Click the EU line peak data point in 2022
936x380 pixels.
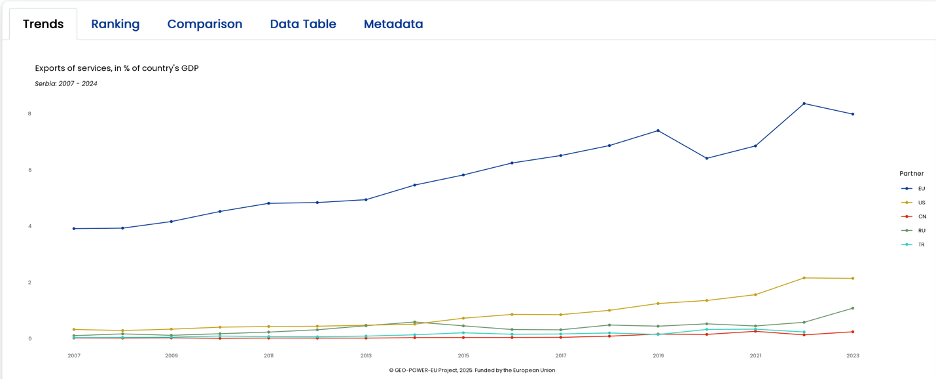pyautogui.click(x=804, y=103)
